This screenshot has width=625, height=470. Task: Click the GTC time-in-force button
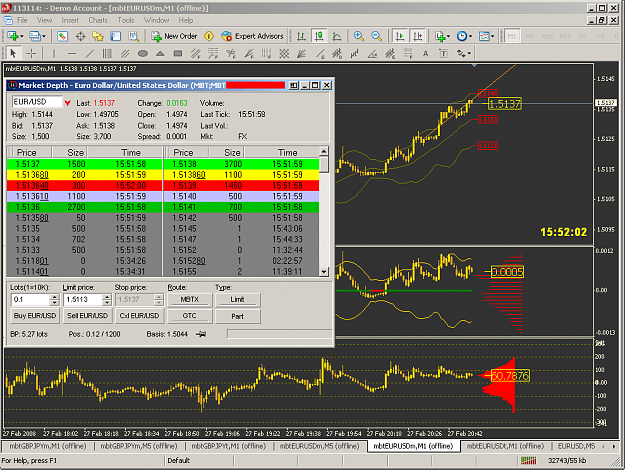coord(189,316)
